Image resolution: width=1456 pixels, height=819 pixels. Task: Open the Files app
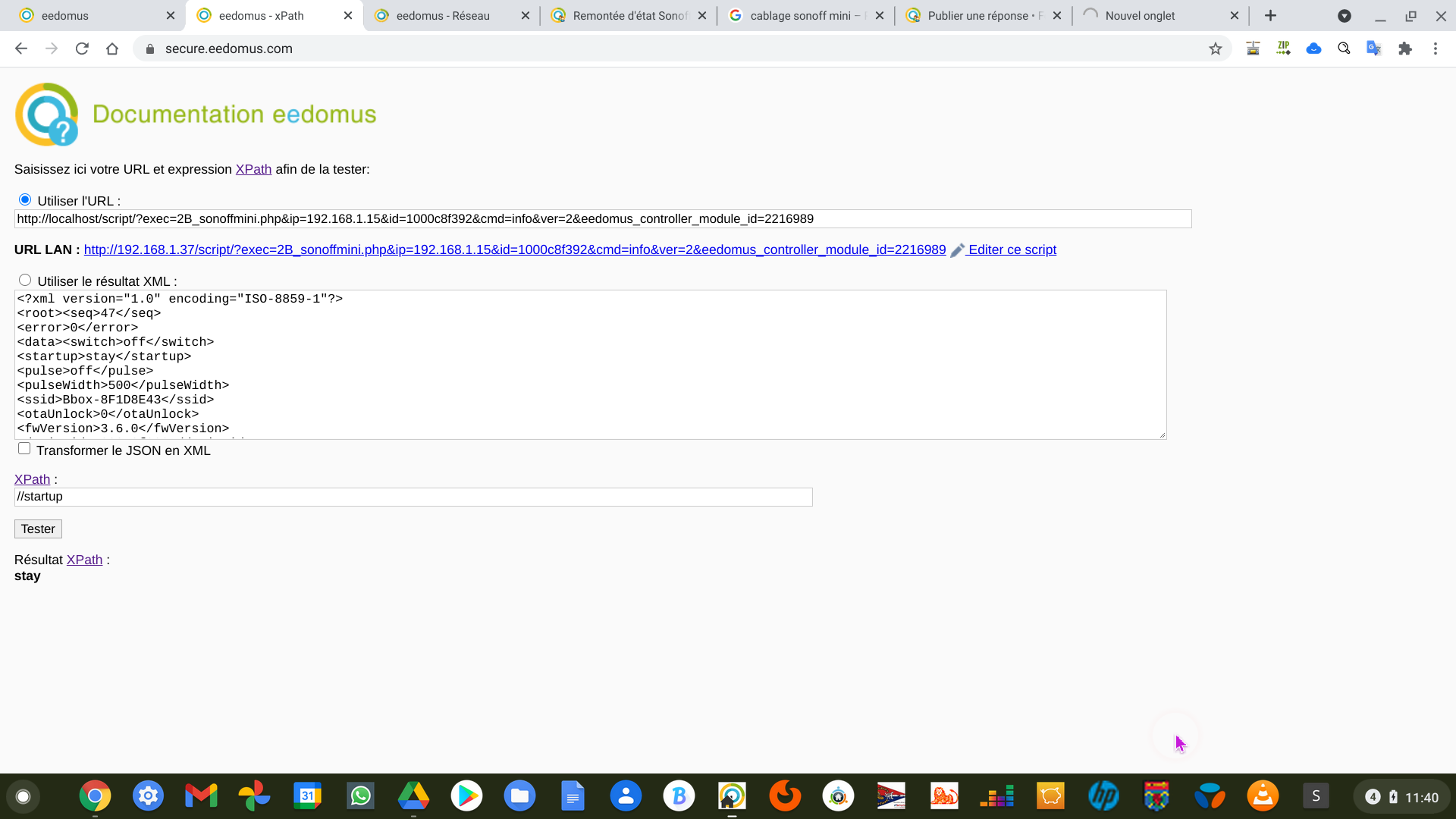pos(519,796)
